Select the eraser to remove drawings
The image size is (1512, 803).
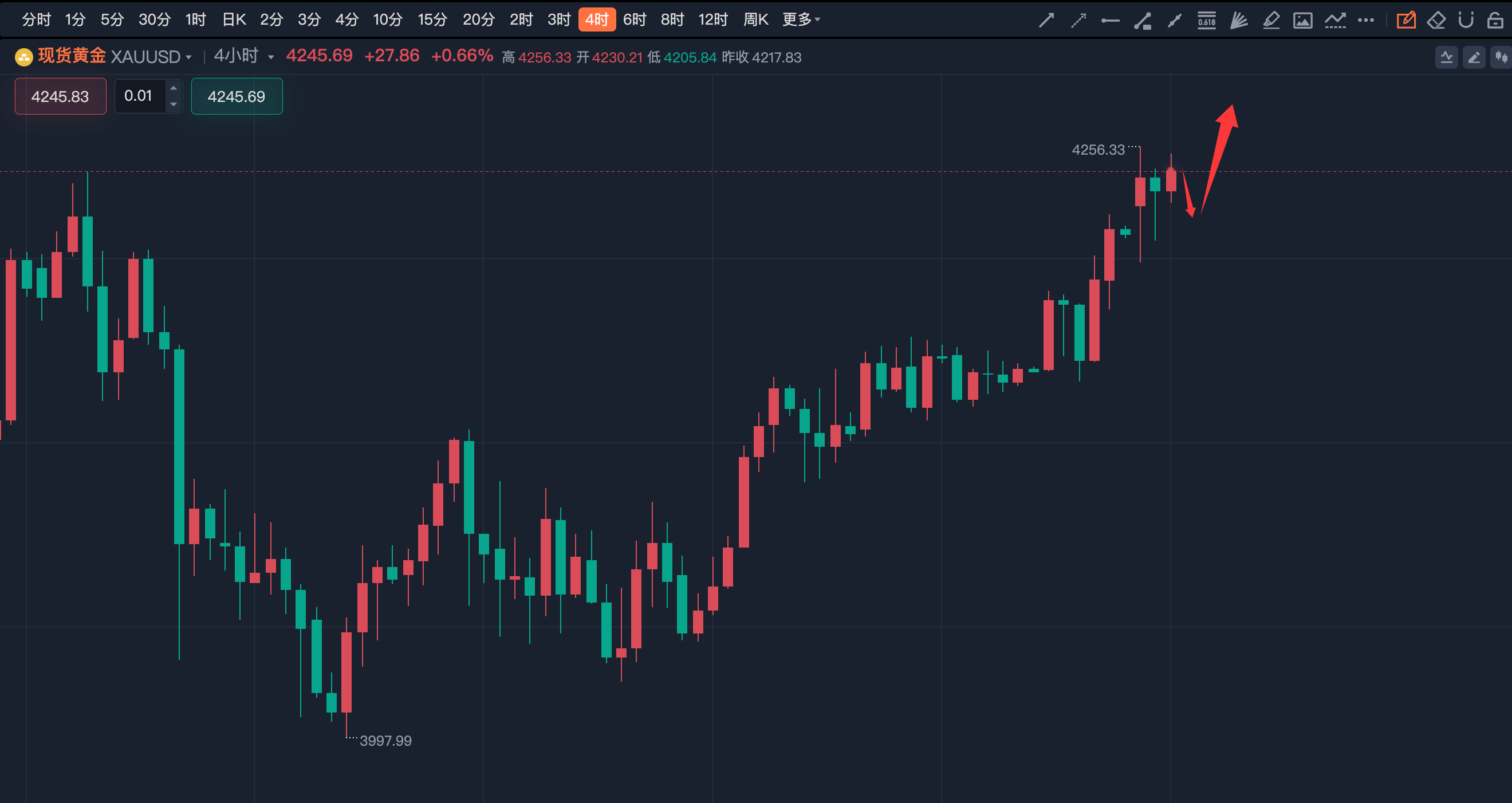(1437, 19)
